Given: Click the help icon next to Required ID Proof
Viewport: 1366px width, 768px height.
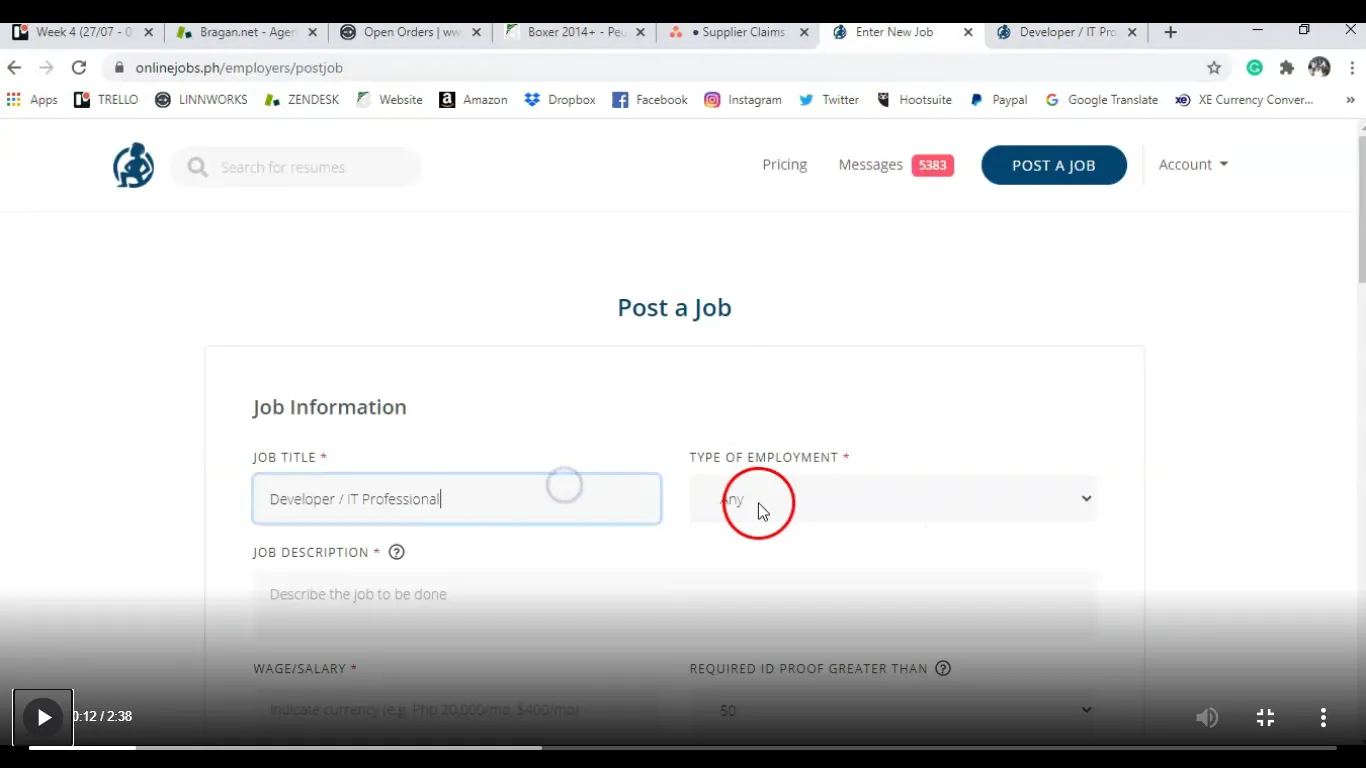Looking at the screenshot, I should 942,668.
